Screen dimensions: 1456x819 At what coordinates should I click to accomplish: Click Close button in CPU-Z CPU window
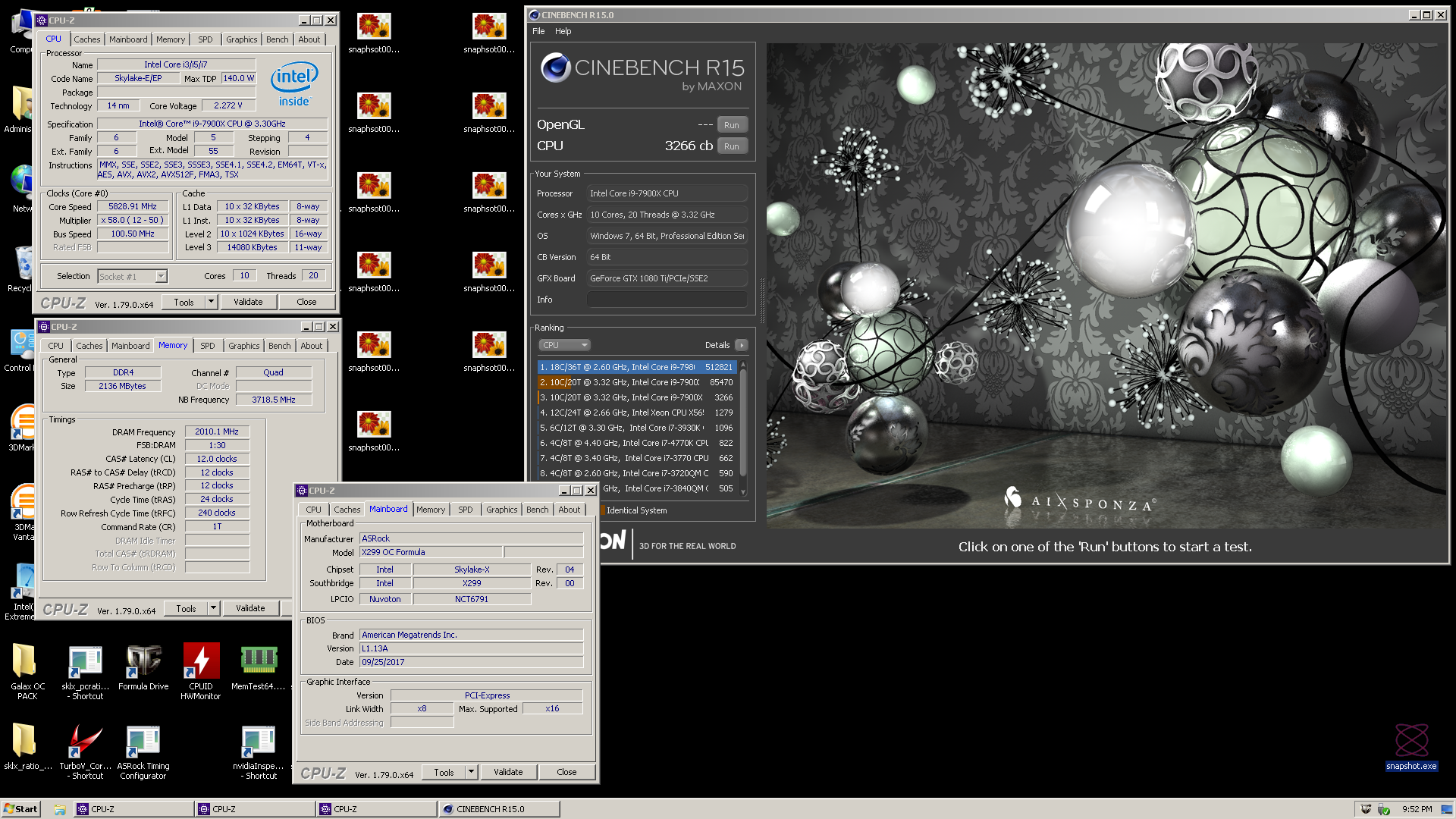(306, 302)
